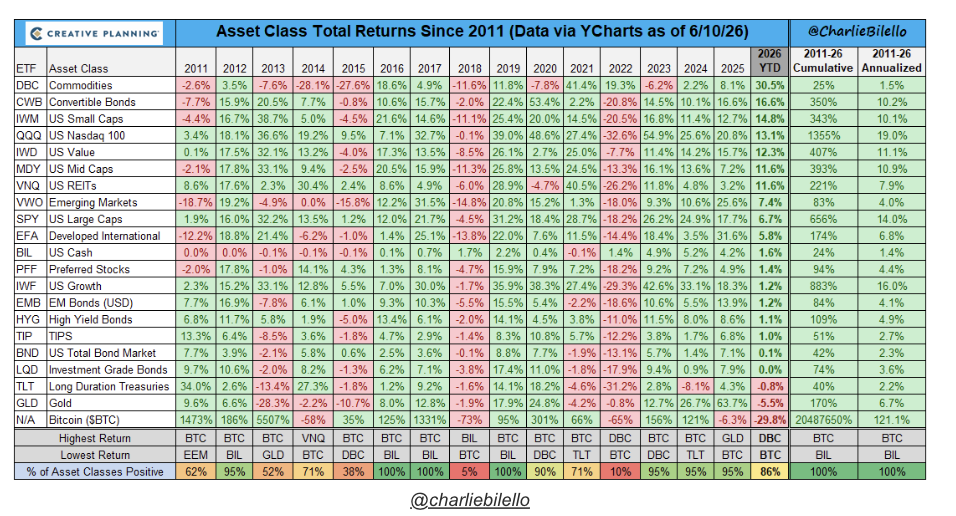Select the 2011-26 Cumulative column header
This screenshot has width=956, height=516.
[823, 61]
